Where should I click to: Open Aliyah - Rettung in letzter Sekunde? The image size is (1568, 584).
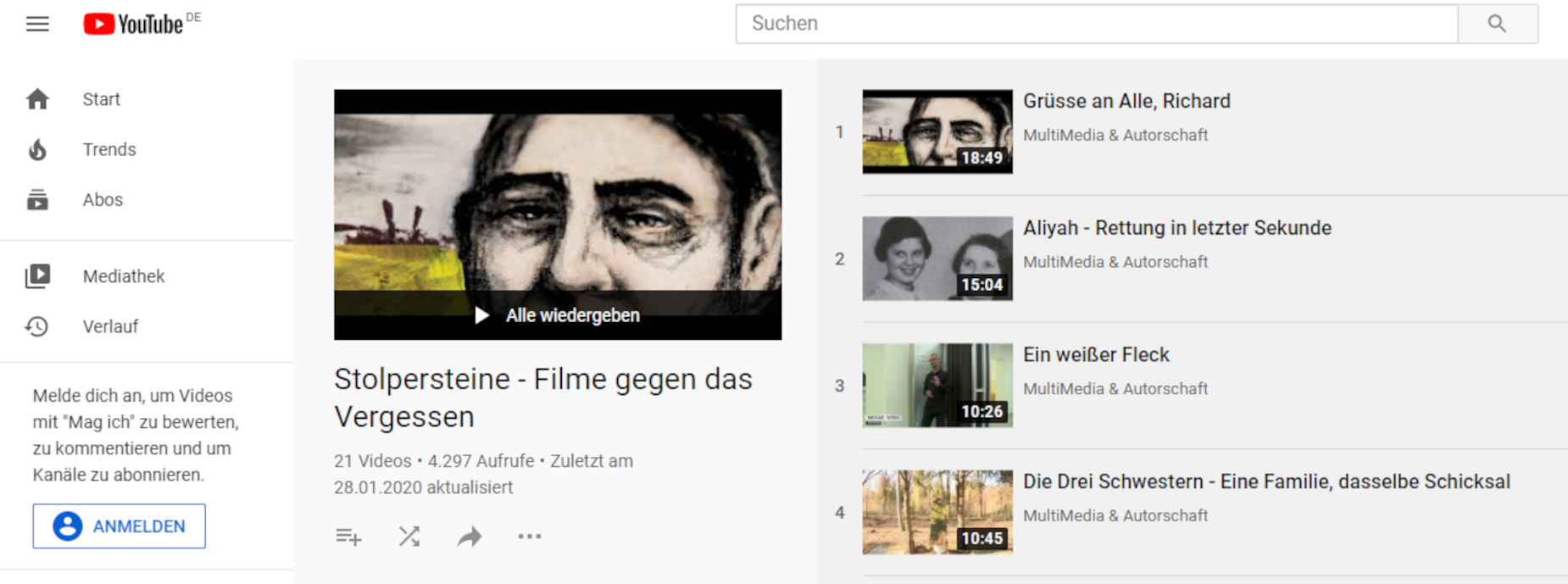tap(1177, 228)
